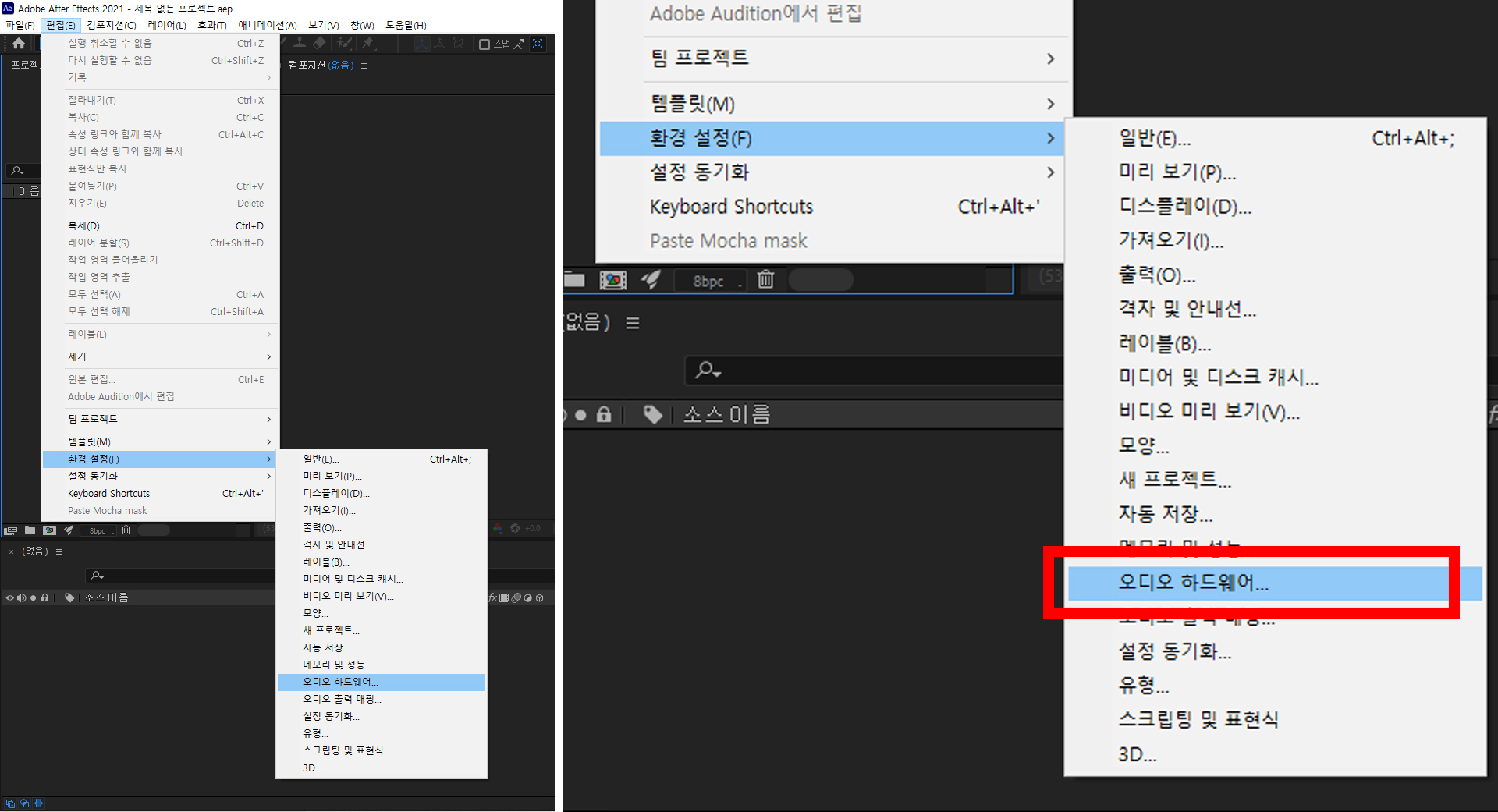Click the rocket icon in left project panel

(x=69, y=530)
